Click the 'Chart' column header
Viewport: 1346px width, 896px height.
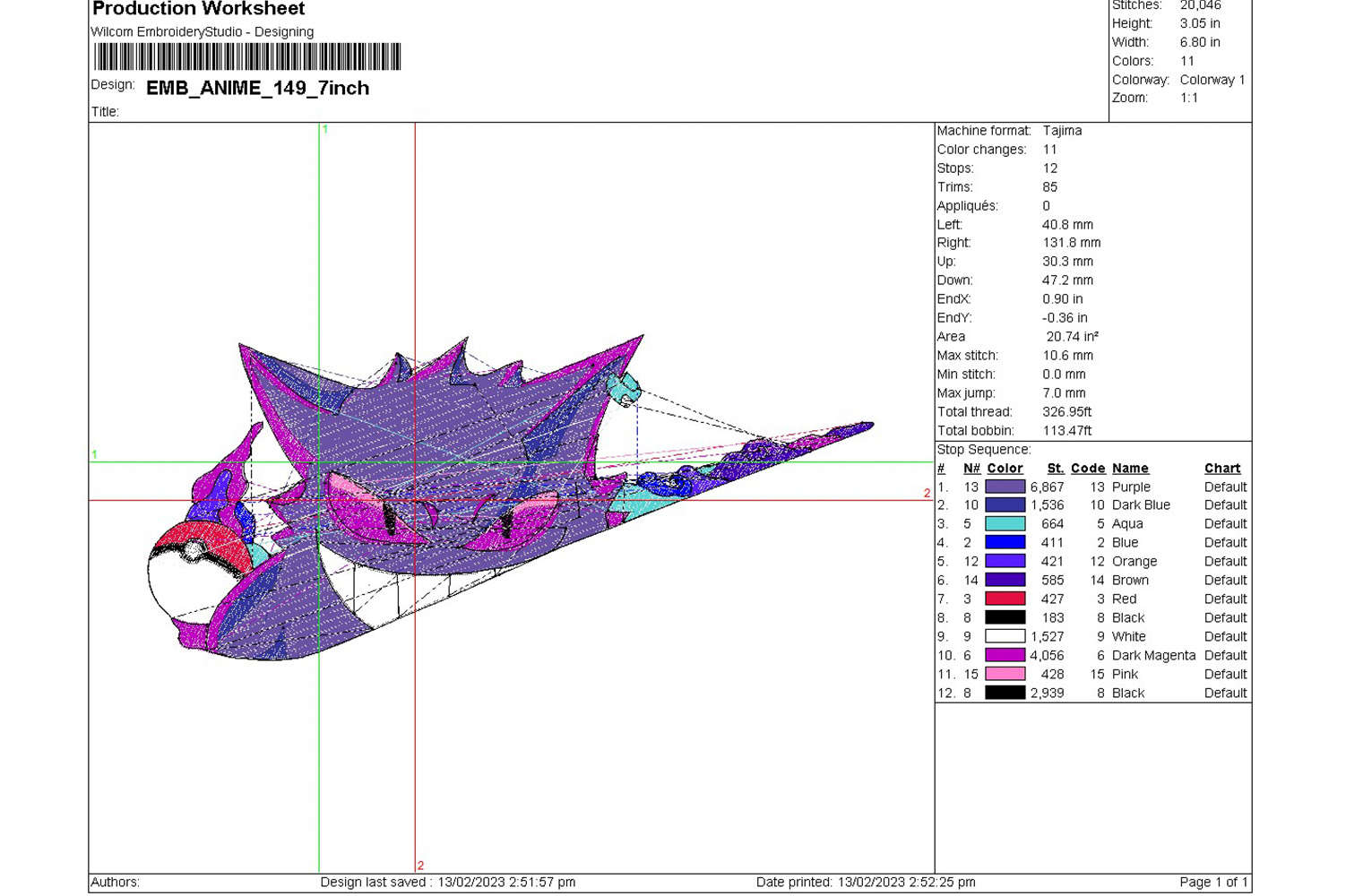[1222, 469]
